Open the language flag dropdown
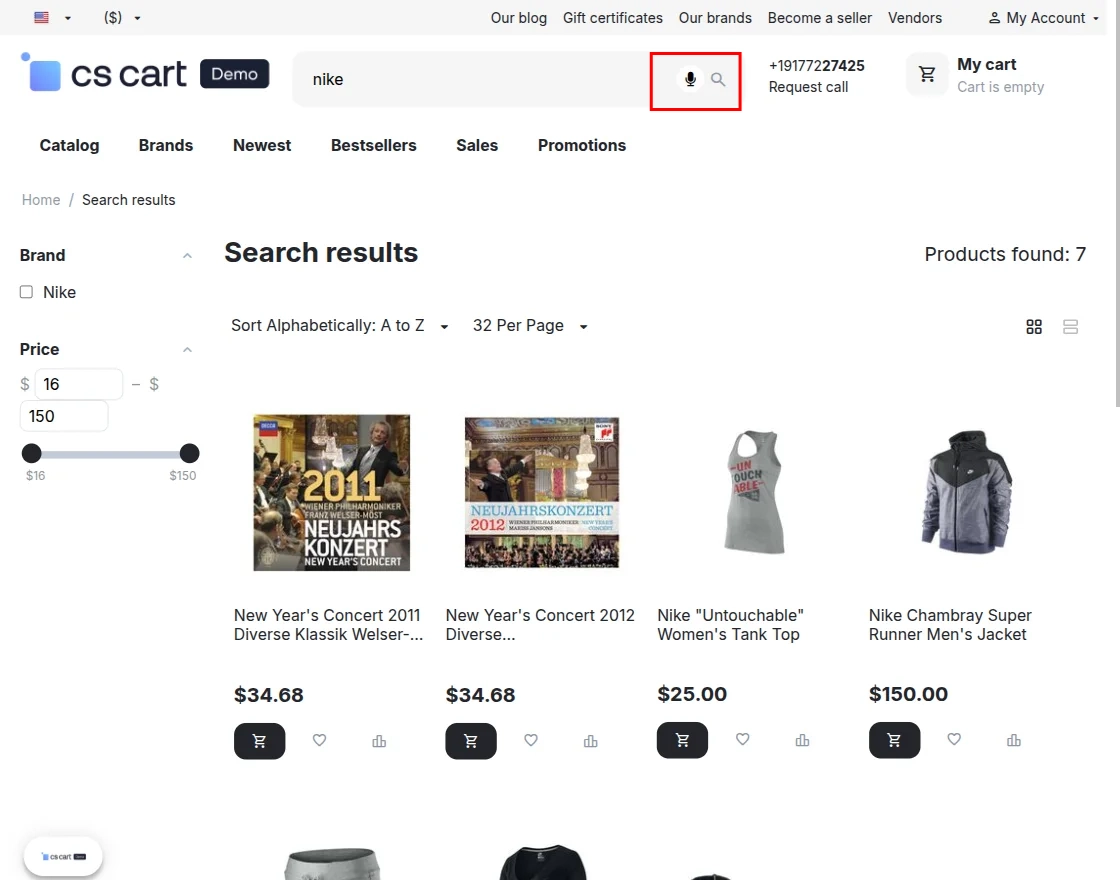The width and height of the screenshot is (1120, 880). 53,18
